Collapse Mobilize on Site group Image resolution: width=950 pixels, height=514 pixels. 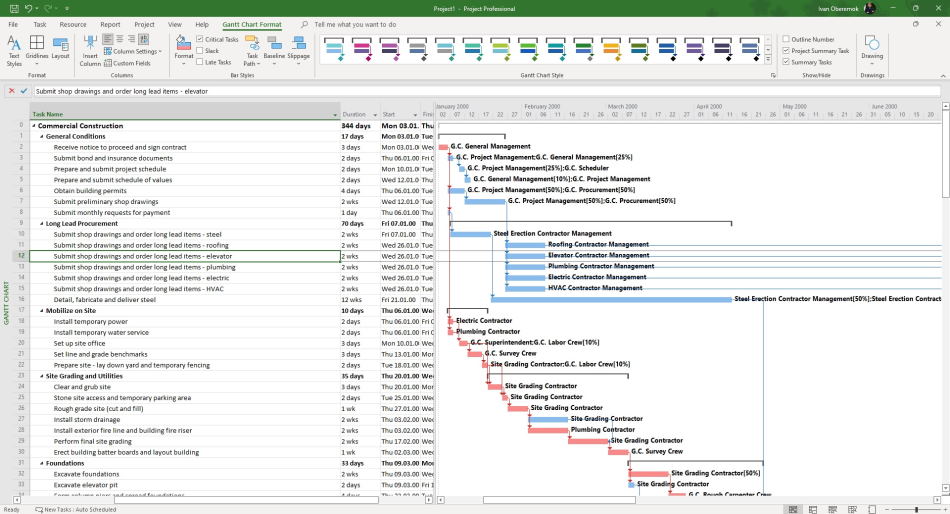tap(42, 311)
